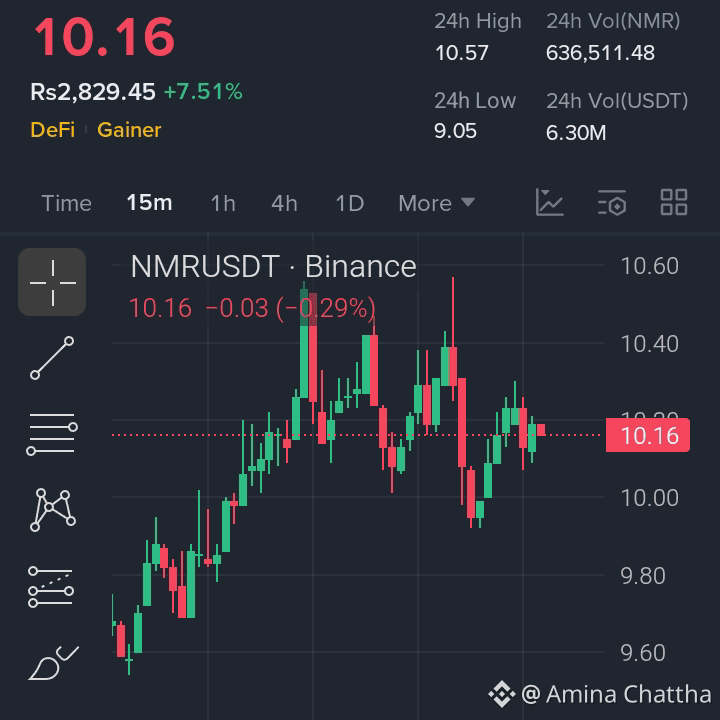Select the brush drawing tool
Image resolution: width=720 pixels, height=720 pixels.
click(x=53, y=663)
